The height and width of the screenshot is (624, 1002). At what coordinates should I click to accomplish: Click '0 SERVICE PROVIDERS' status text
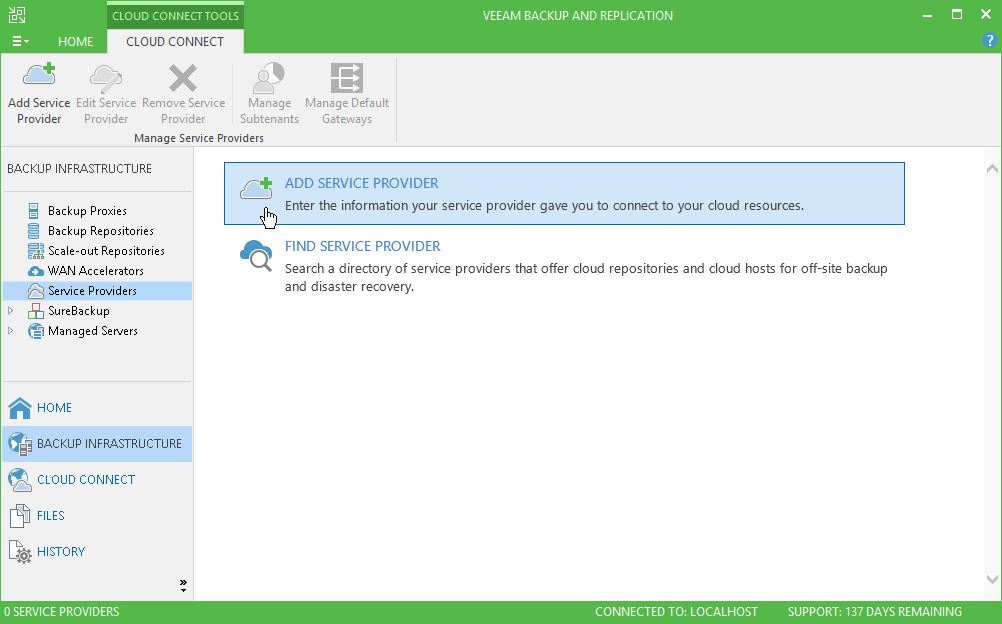pyautogui.click(x=61, y=612)
